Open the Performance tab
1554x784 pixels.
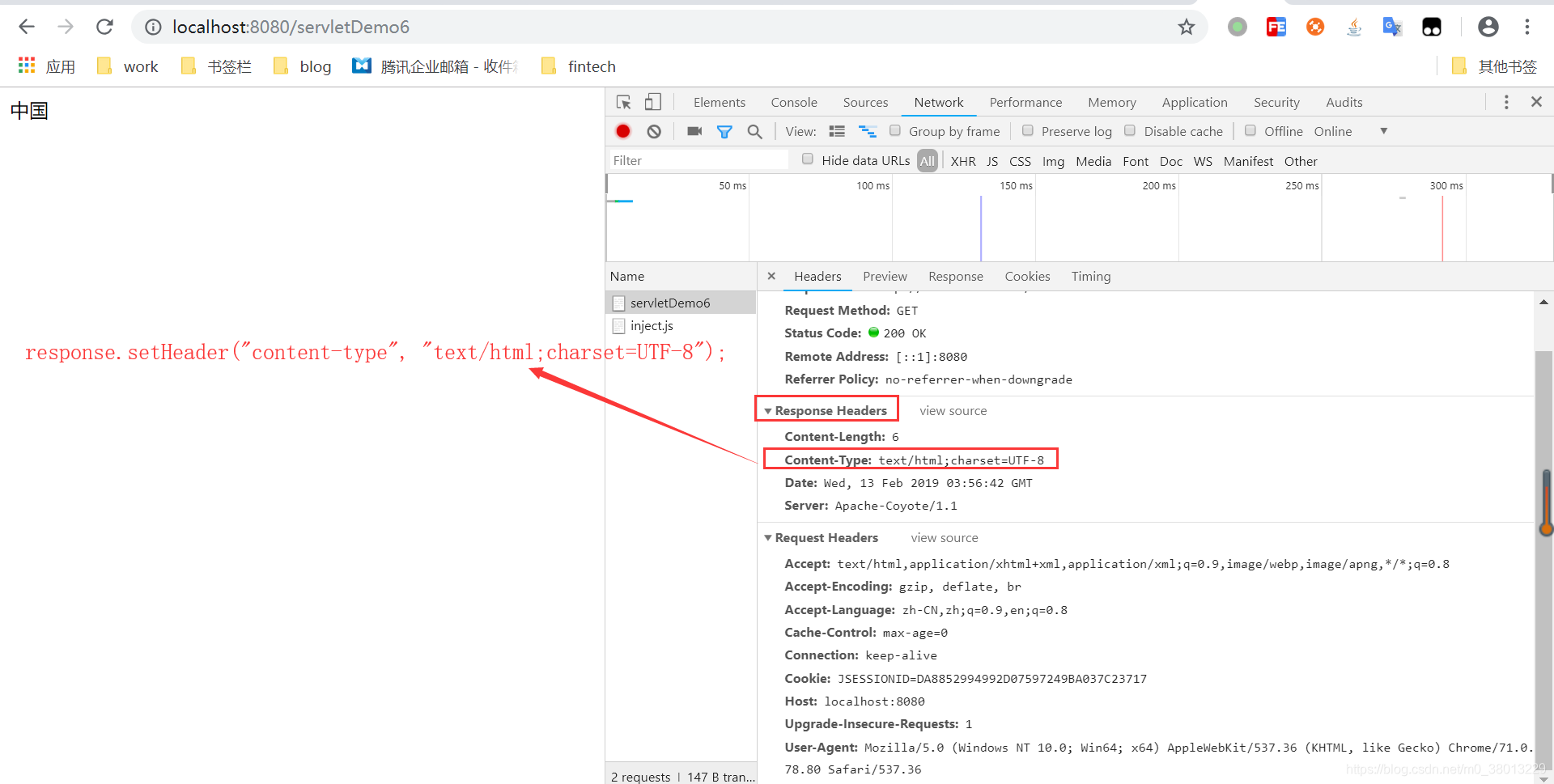[1025, 102]
